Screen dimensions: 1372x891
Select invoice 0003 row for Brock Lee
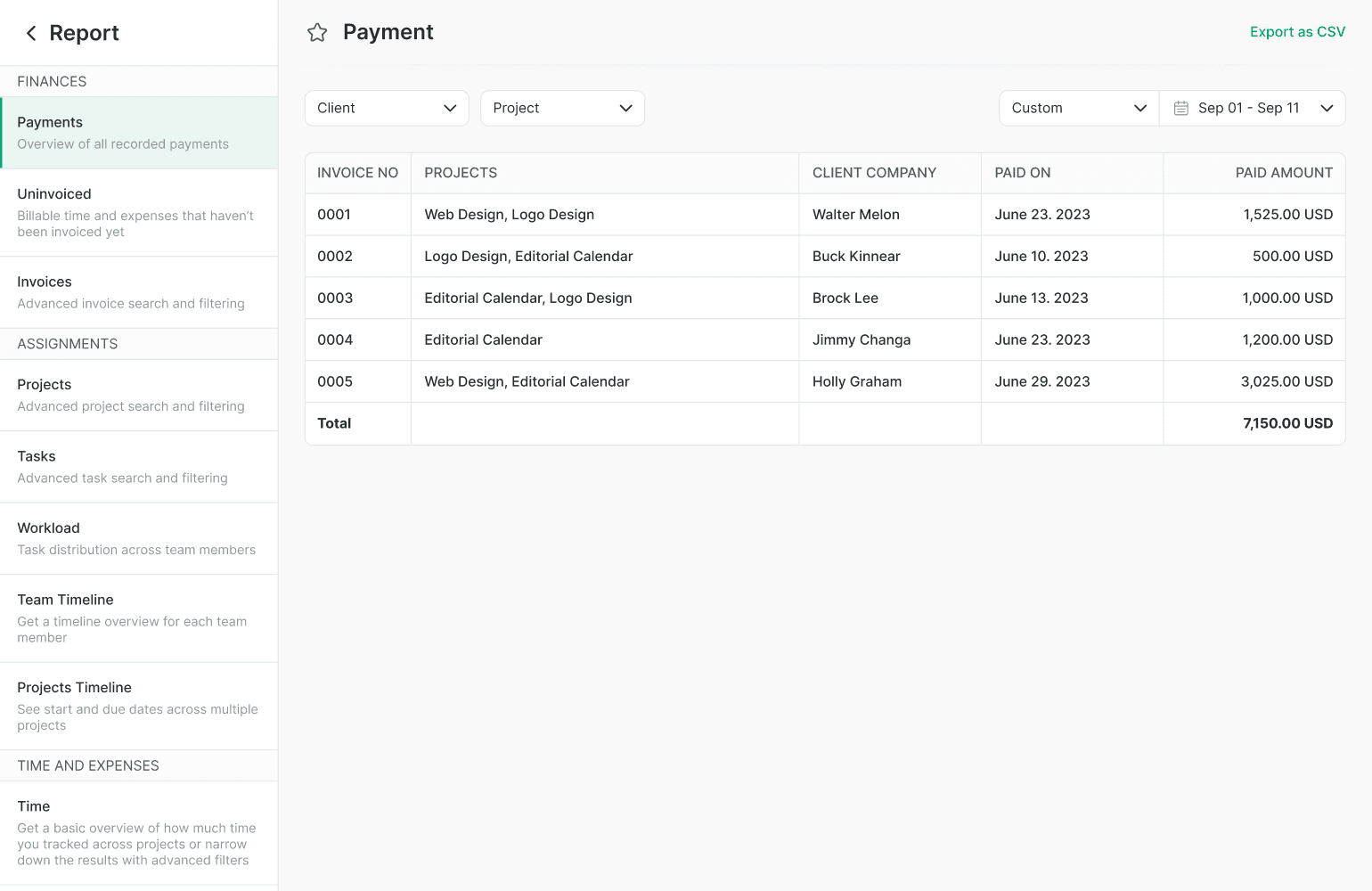click(x=824, y=298)
